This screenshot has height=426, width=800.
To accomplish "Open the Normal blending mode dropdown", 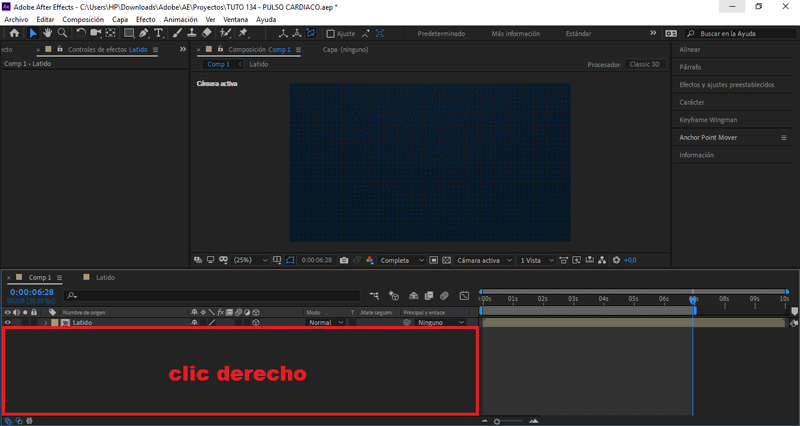I will click(x=326, y=322).
